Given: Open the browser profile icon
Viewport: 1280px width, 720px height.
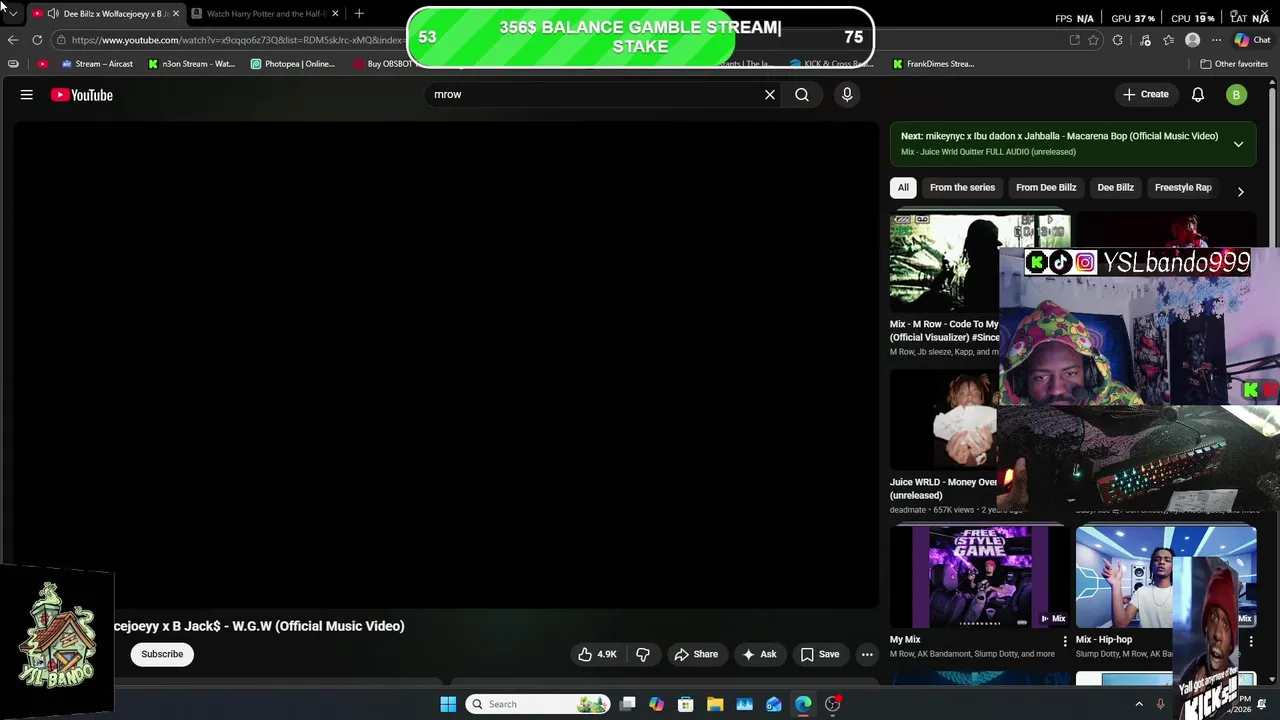Looking at the screenshot, I should [1192, 40].
